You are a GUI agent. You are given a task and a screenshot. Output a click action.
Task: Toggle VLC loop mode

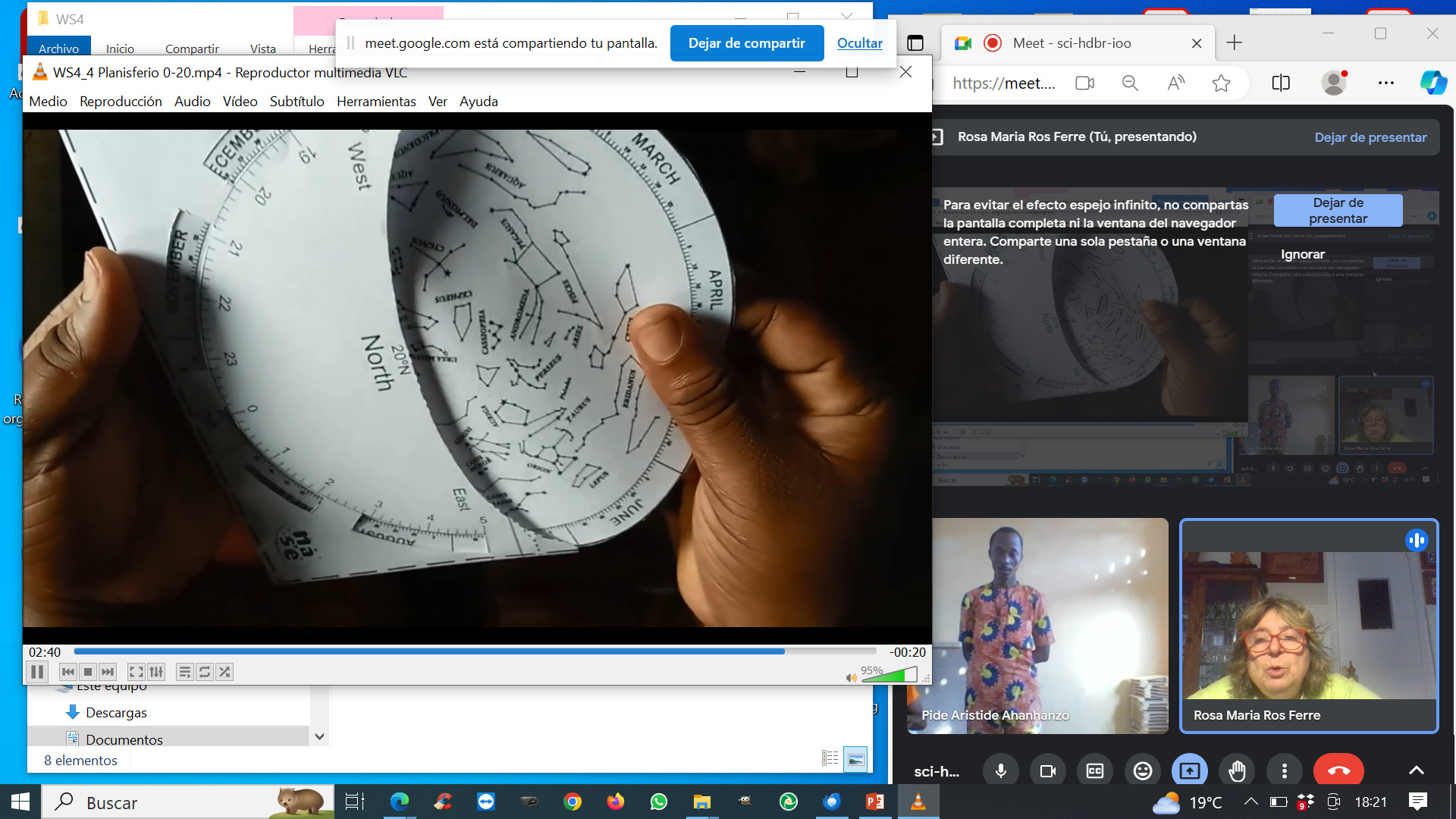205,672
